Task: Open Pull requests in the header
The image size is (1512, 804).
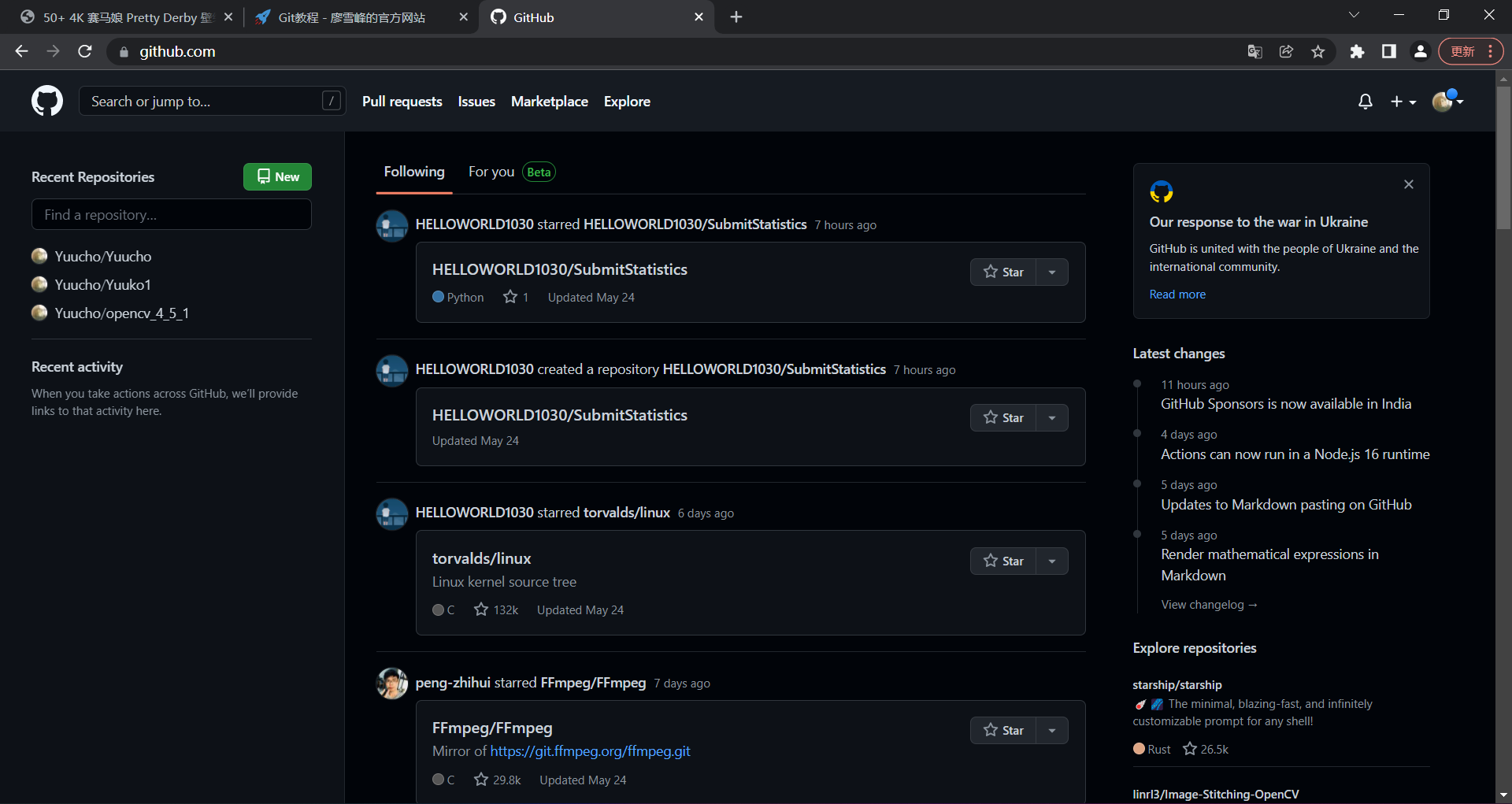Action: (402, 102)
